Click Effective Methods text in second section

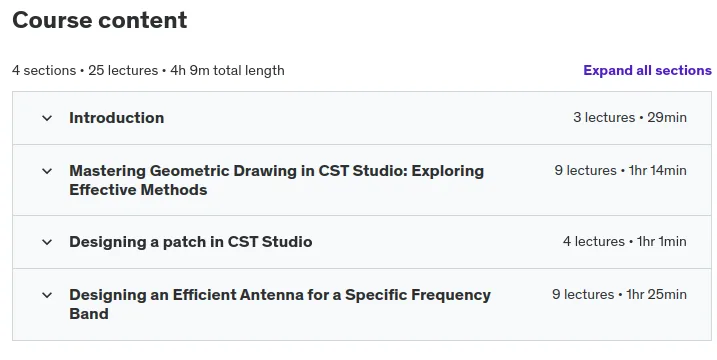coord(138,190)
